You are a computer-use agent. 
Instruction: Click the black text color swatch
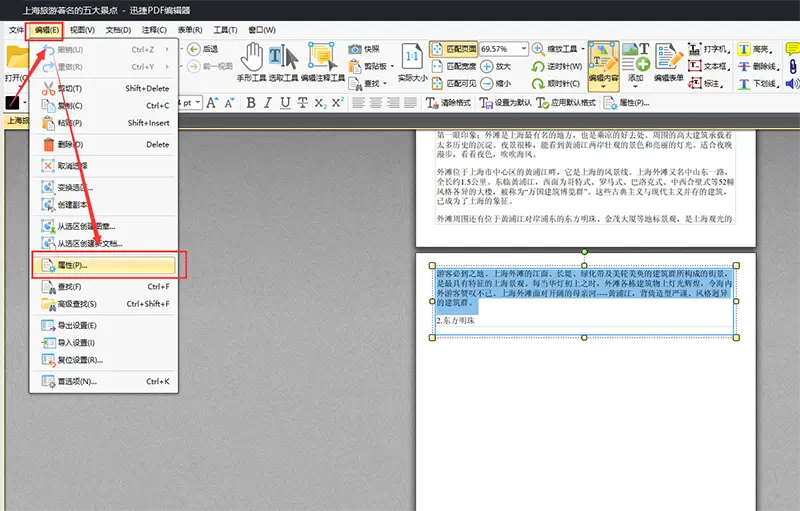[x=12, y=103]
